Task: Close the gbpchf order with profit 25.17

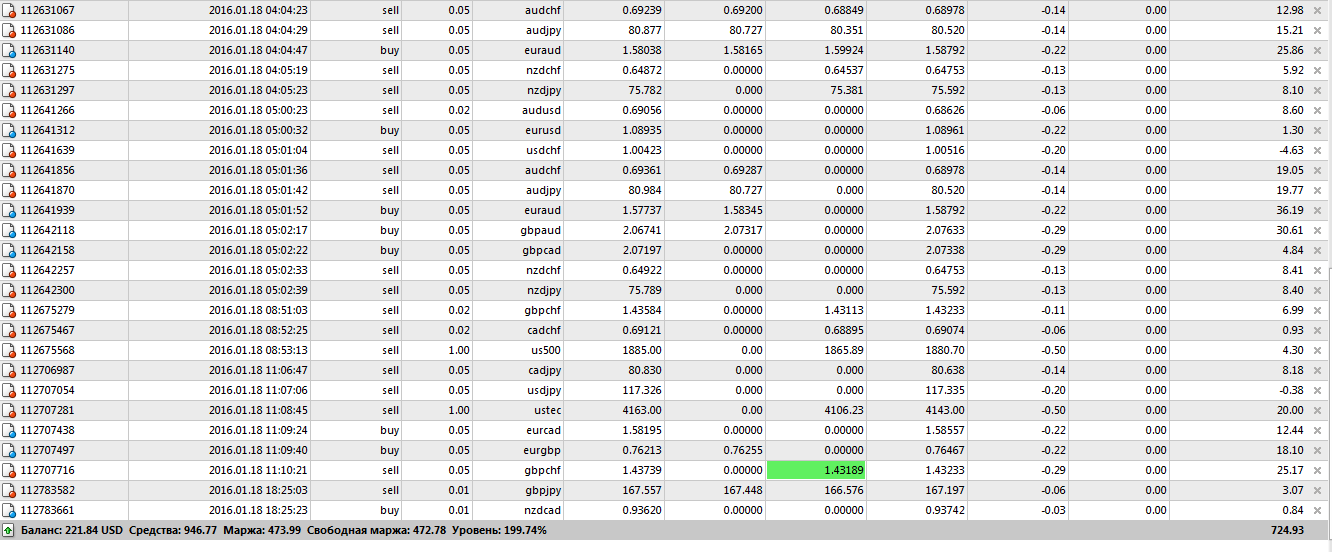Action: [x=1318, y=470]
